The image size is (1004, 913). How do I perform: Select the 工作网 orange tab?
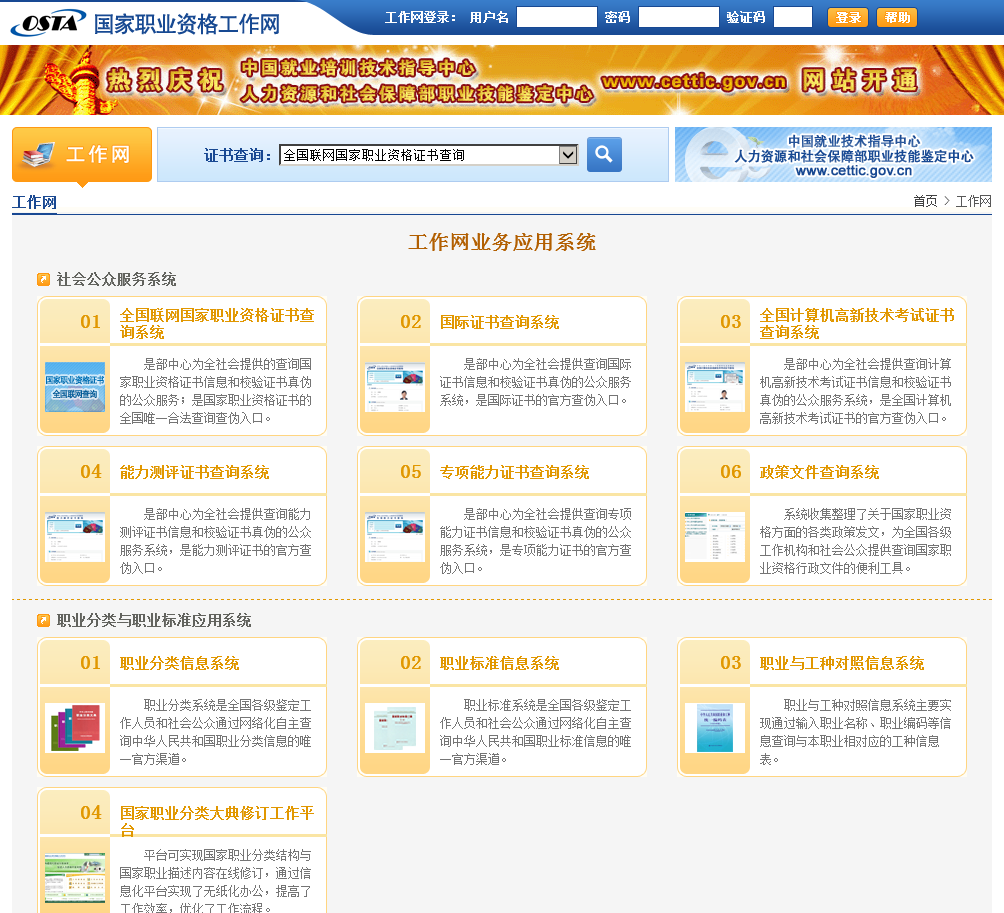pyautogui.click(x=82, y=154)
